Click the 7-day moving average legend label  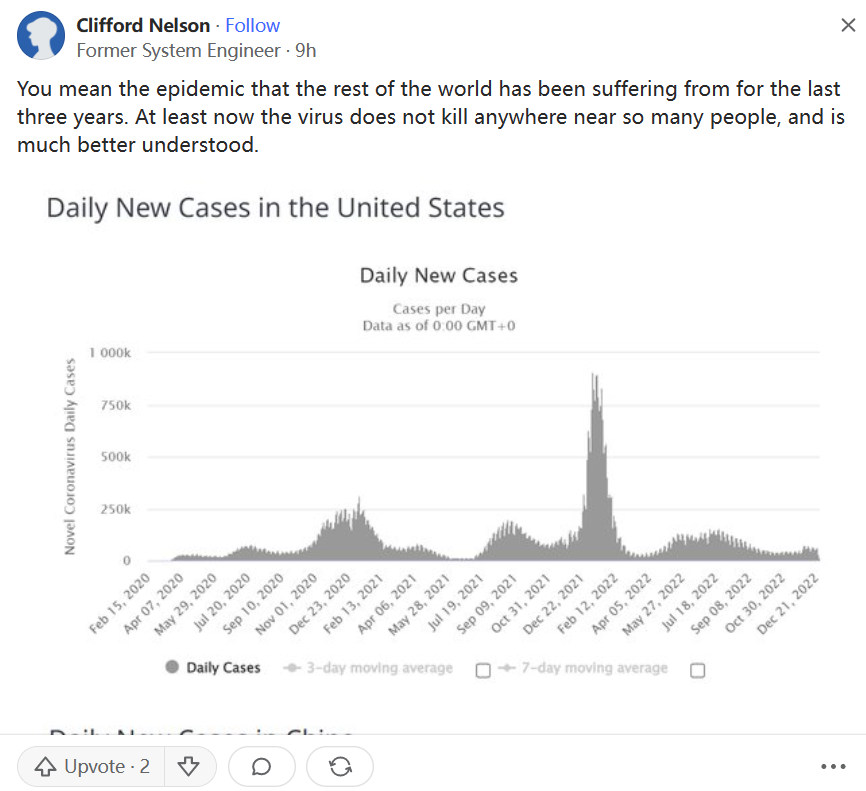(x=594, y=668)
